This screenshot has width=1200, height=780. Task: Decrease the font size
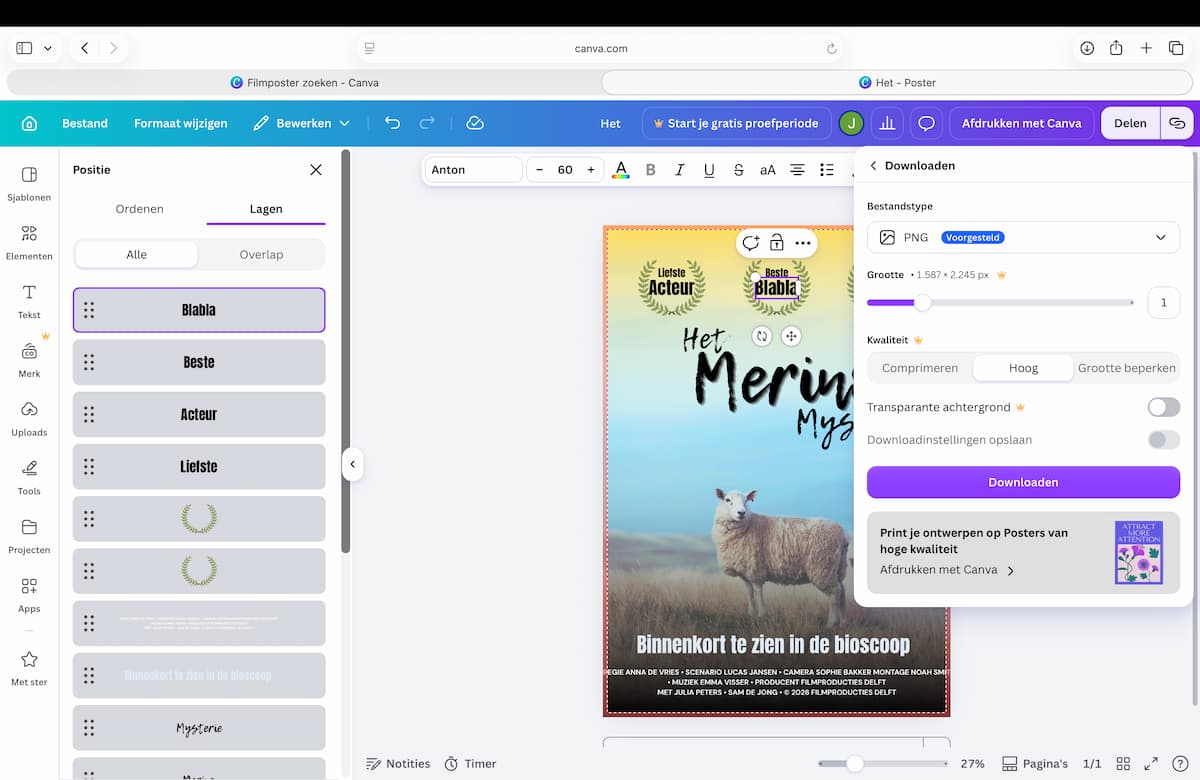pos(540,170)
